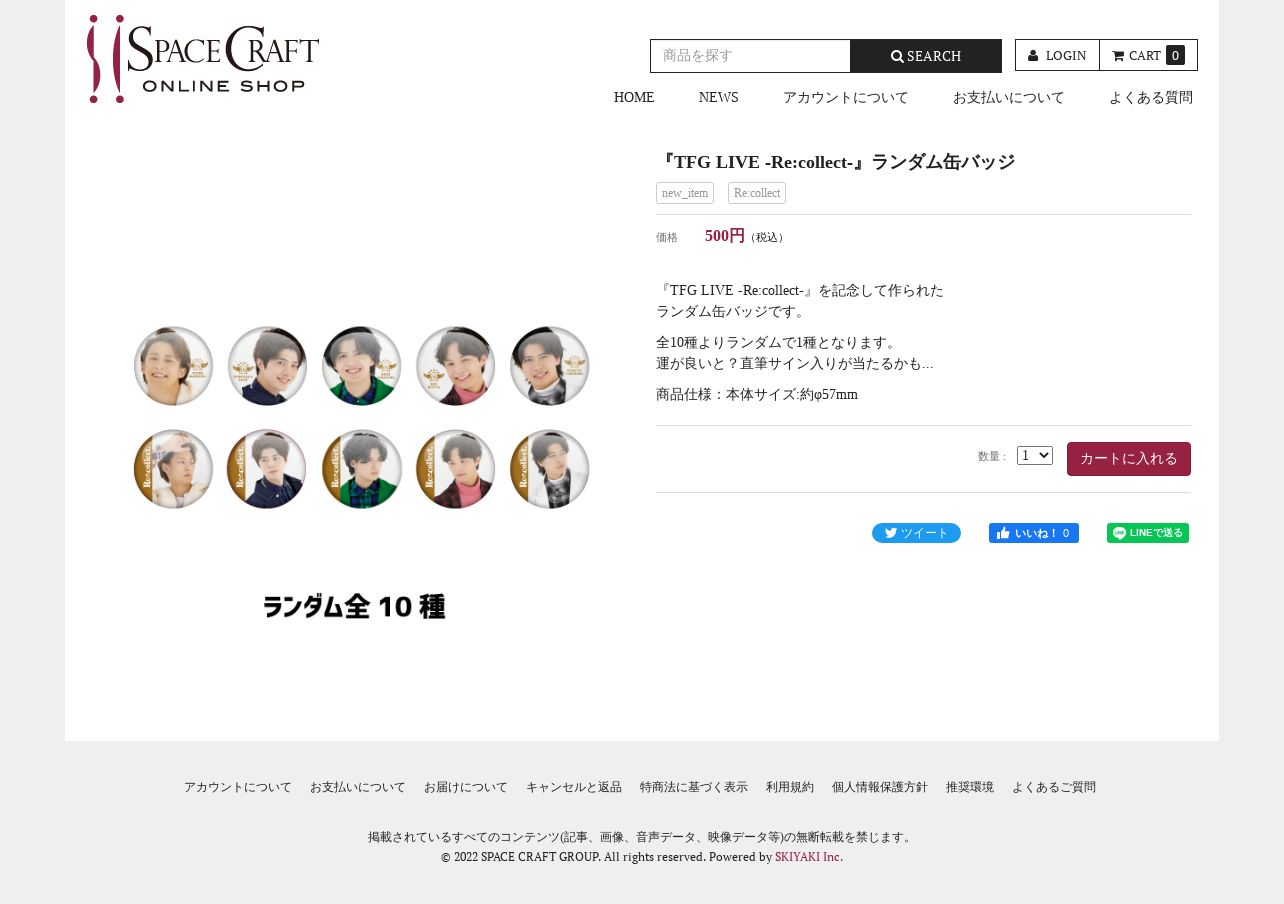Open the 数量 quantity dropdown
This screenshot has width=1284, height=904.
[1035, 455]
